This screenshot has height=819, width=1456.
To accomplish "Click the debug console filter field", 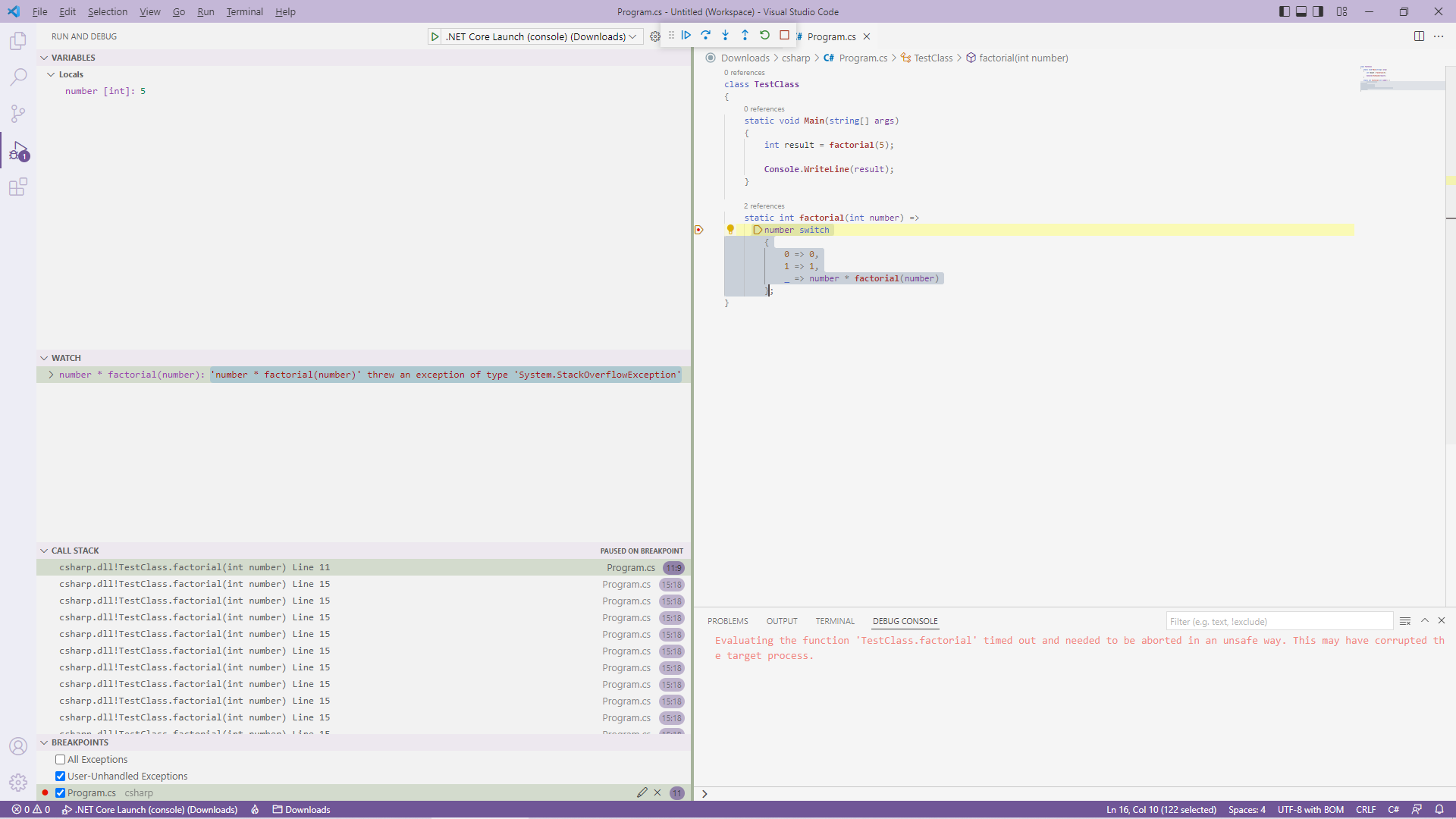I will tap(1279, 621).
